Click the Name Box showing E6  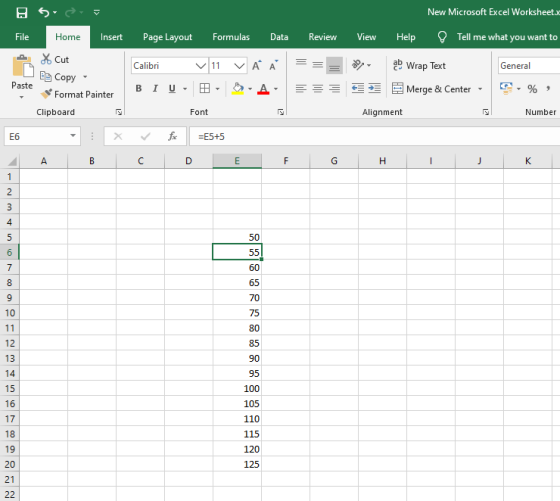coord(36,136)
